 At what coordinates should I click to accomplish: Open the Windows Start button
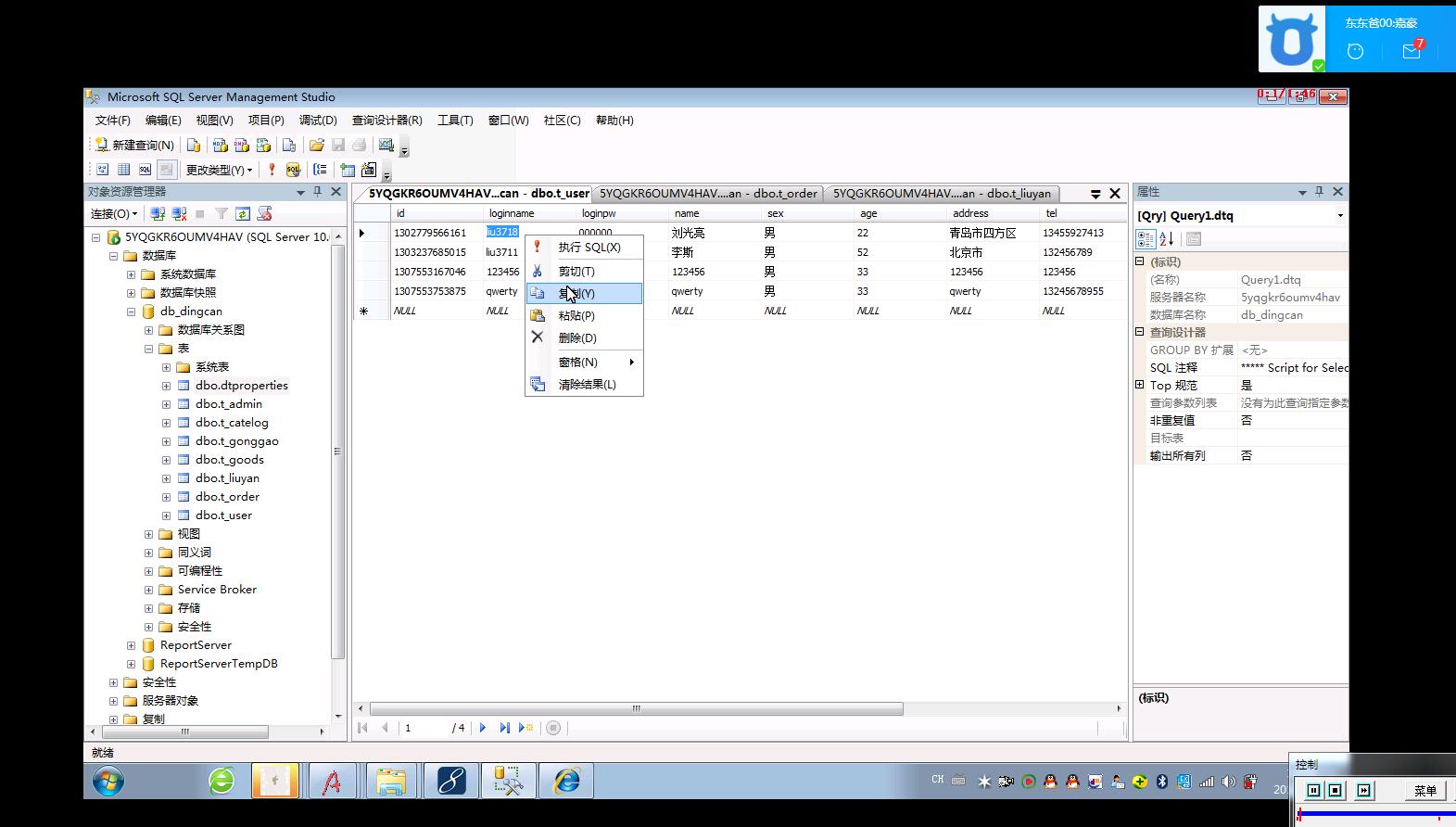pyautogui.click(x=108, y=781)
